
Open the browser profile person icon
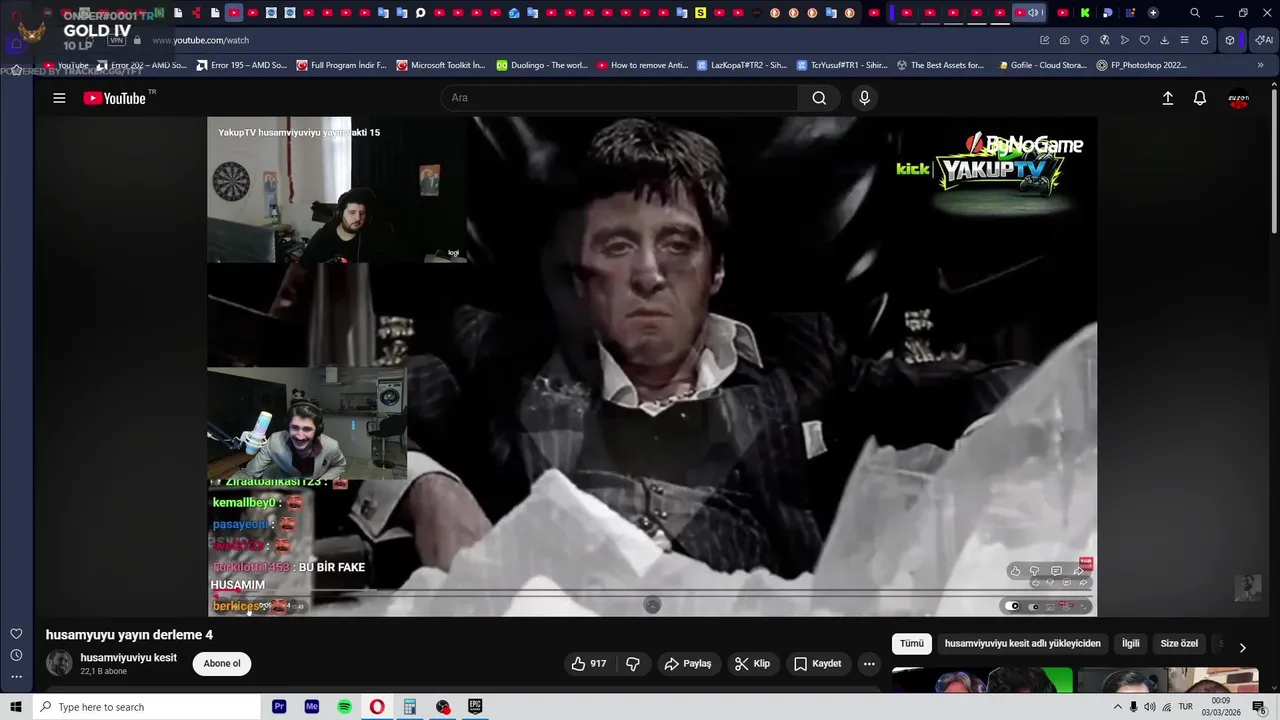click(x=1204, y=40)
